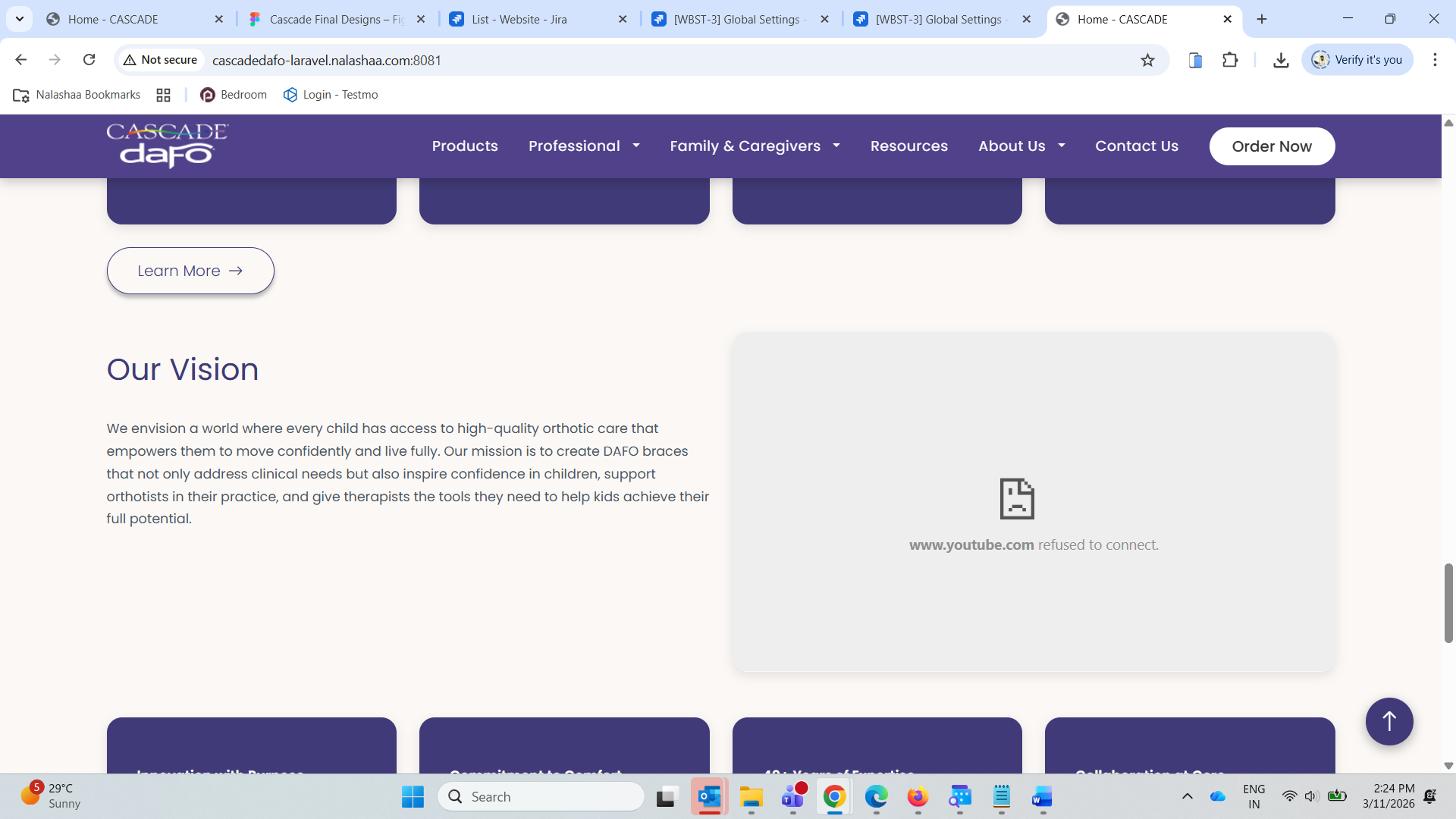The width and height of the screenshot is (1456, 819).
Task: Click the Contact Us nav link
Action: coord(1136,146)
